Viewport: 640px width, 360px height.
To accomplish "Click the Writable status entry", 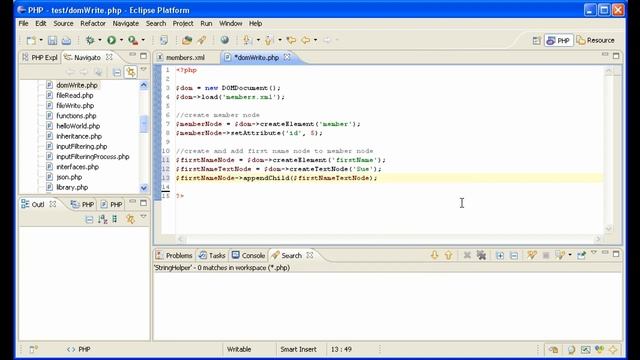I will pos(239,349).
